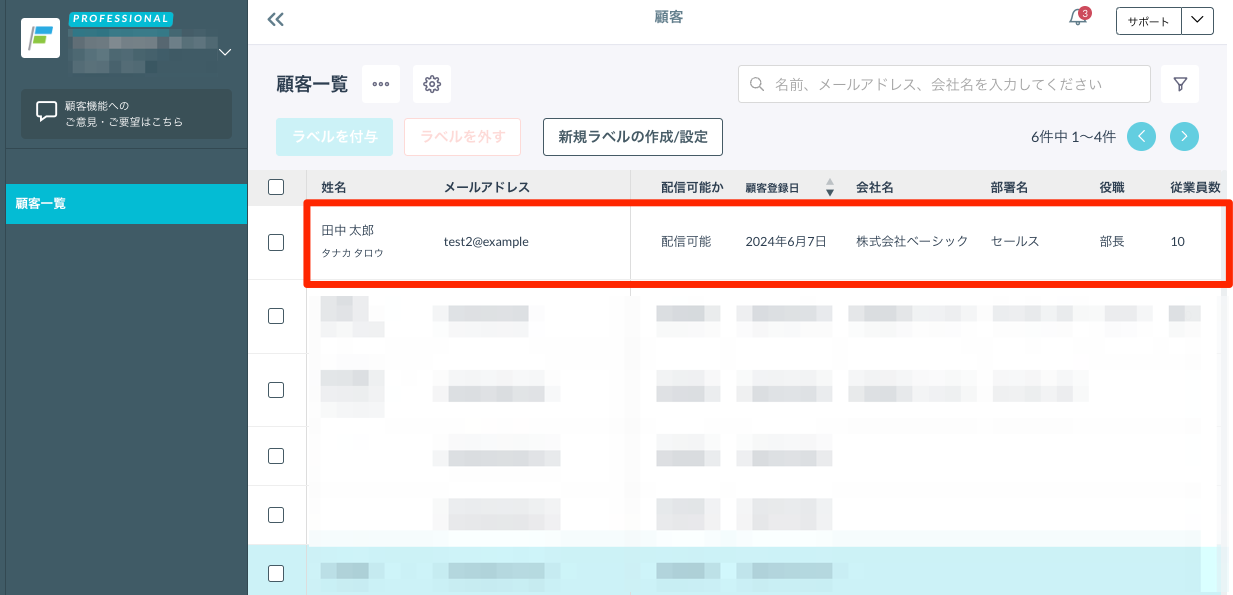Collapse sidebar with double chevron icon
The width and height of the screenshot is (1233, 595).
click(x=276, y=19)
